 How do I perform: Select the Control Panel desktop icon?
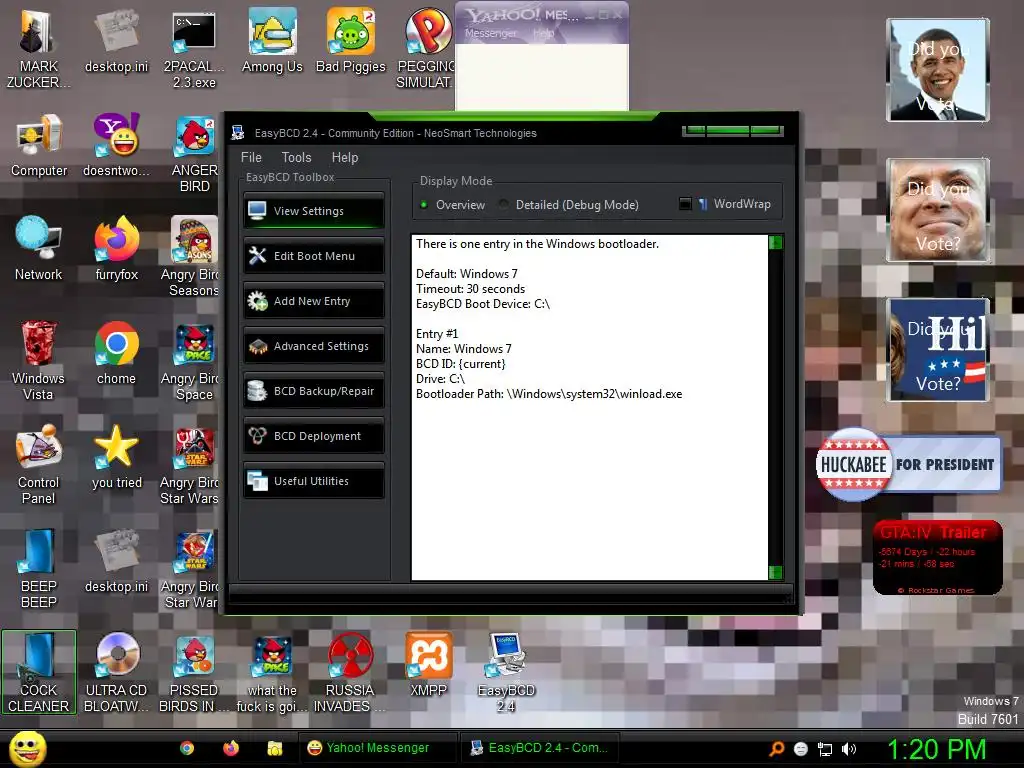point(39,464)
